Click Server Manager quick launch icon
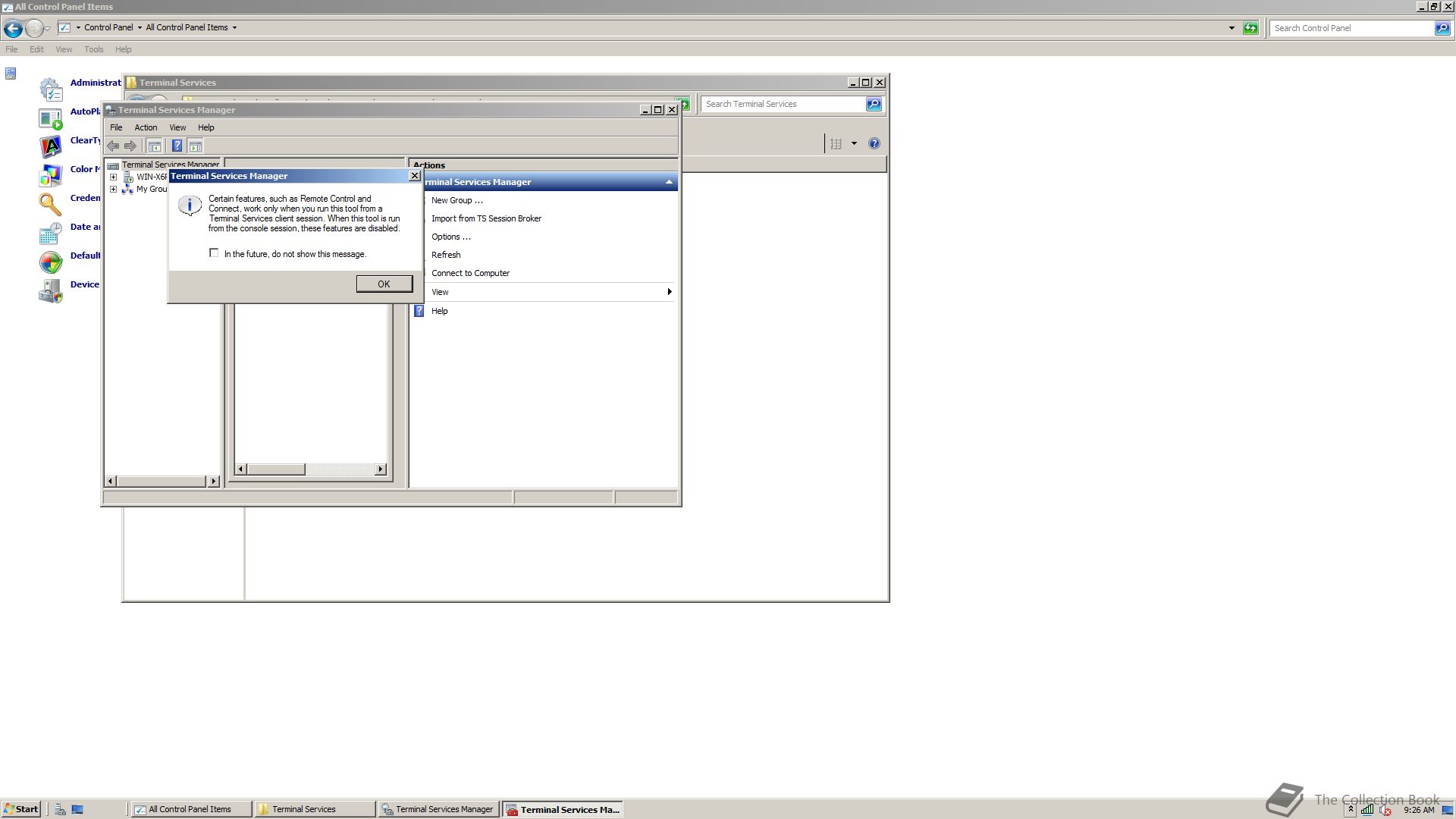 (x=60, y=809)
